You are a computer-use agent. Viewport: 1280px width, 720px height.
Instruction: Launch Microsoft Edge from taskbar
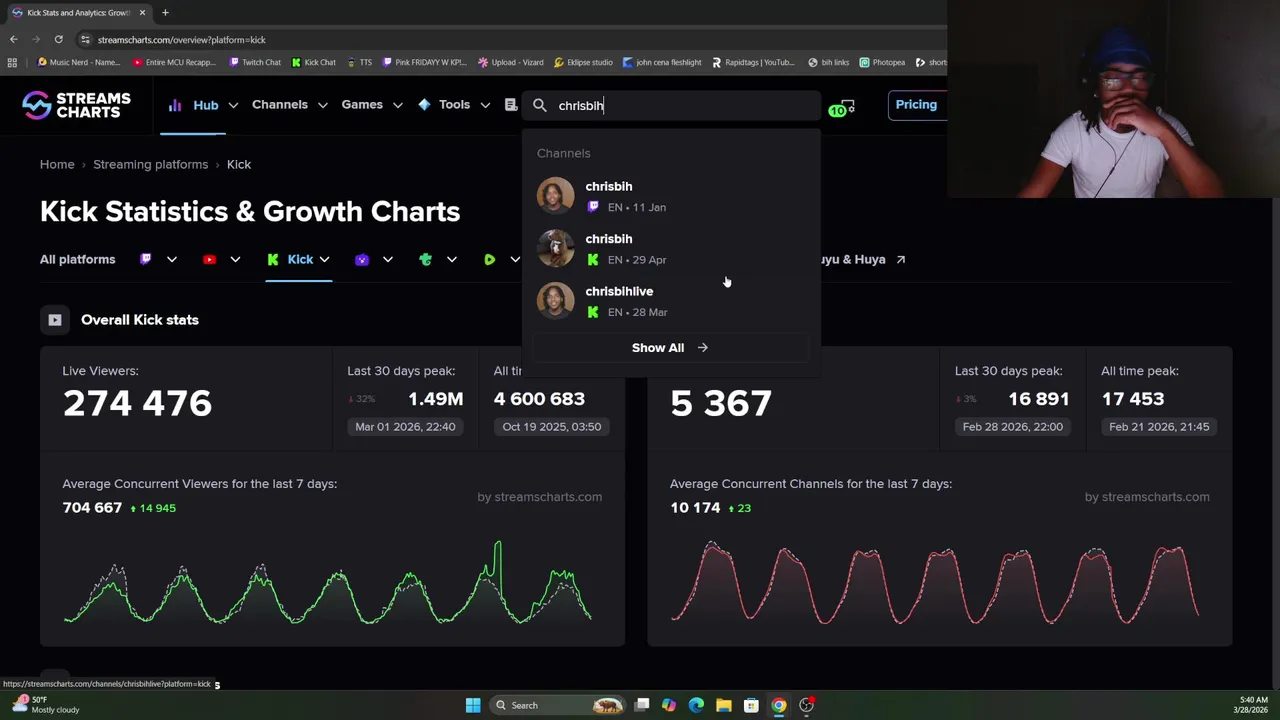(x=696, y=705)
